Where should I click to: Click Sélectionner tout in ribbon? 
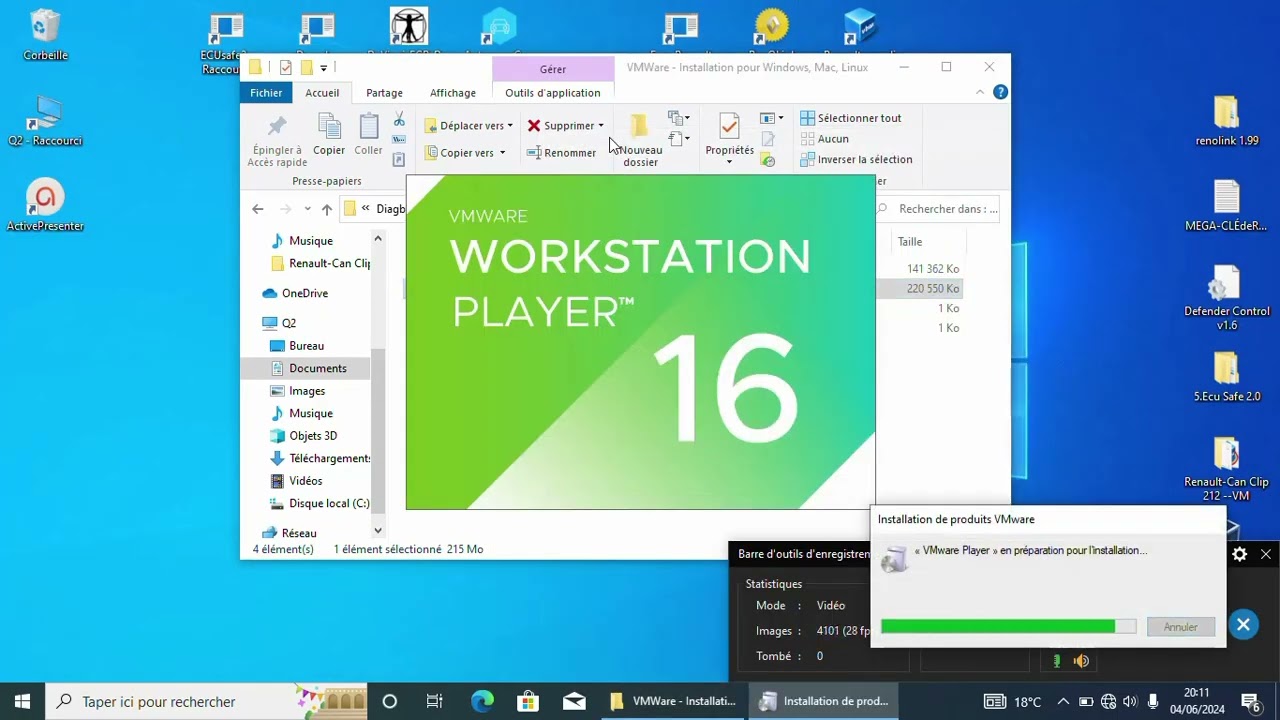[851, 118]
